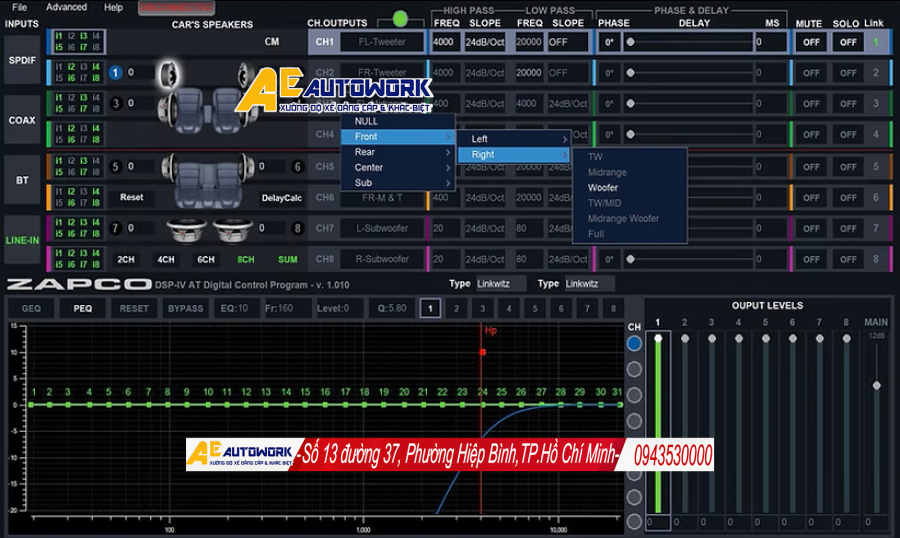Select the speaker number 6 badge
The image size is (900, 538).
point(297,167)
